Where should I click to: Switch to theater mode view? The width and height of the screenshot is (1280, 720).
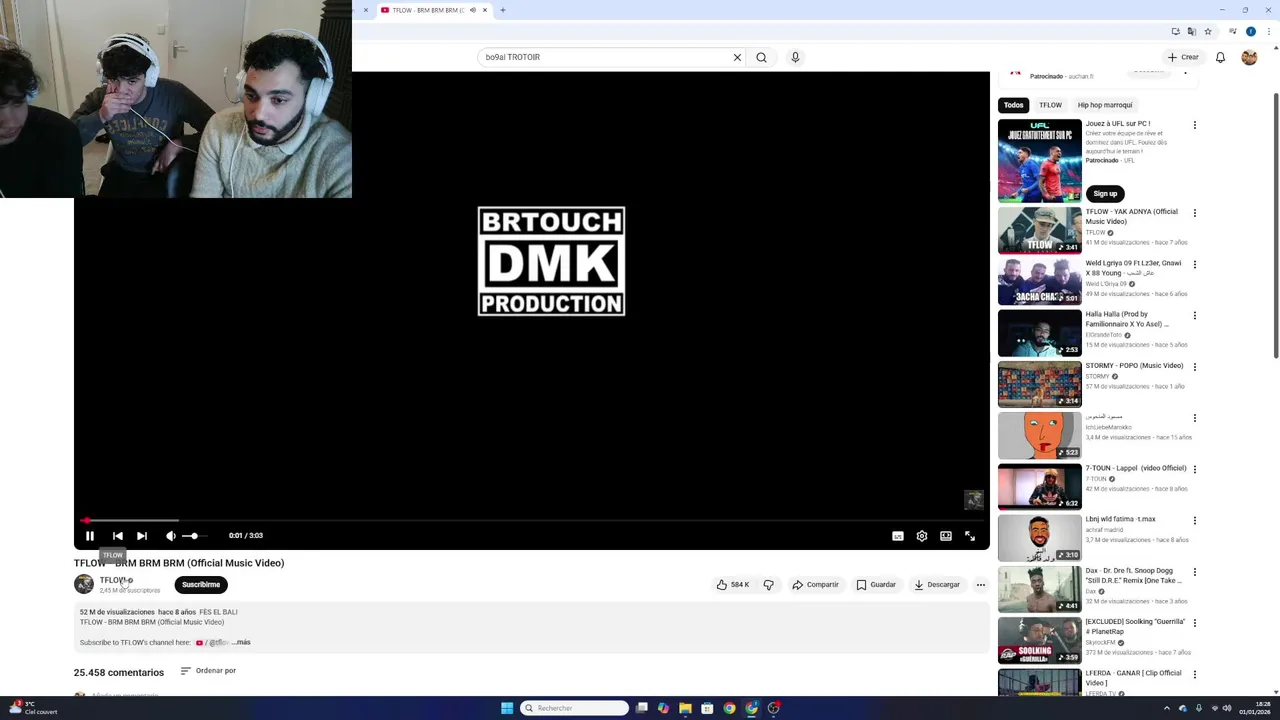click(946, 536)
